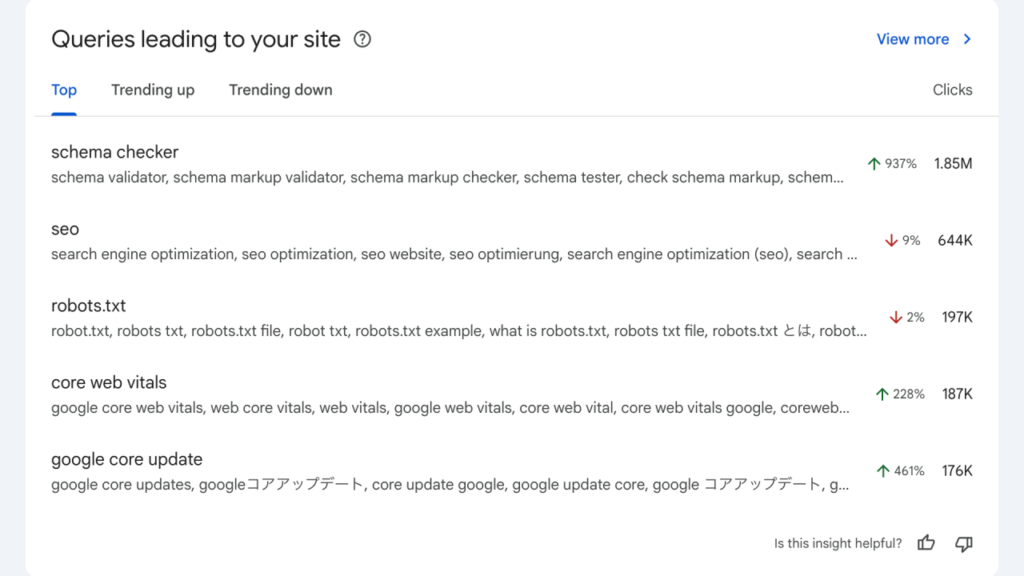Click the View more link
Screen dimensions: 1024x576
pyautogui.click(x=912, y=39)
